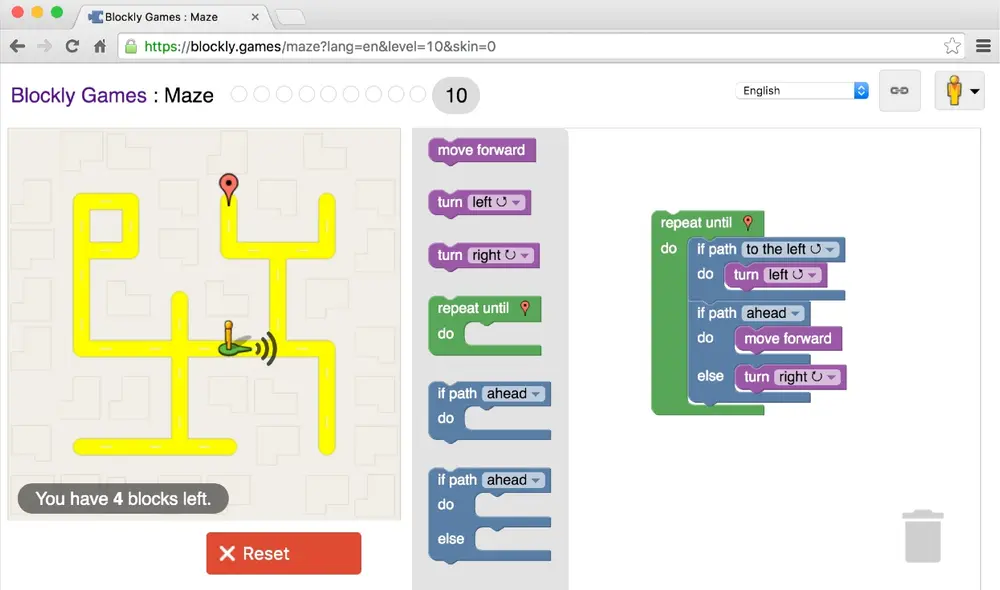Click the link icon button
The width and height of the screenshot is (1000, 590).
click(x=899, y=91)
